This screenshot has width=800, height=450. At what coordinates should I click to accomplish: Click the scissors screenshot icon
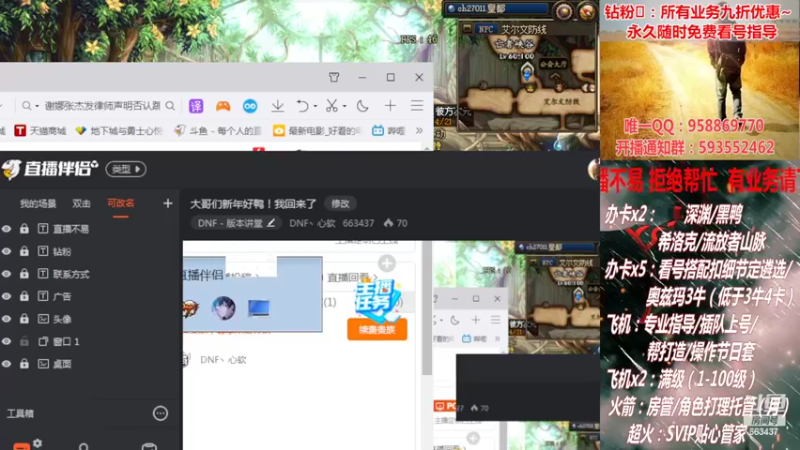(x=332, y=106)
